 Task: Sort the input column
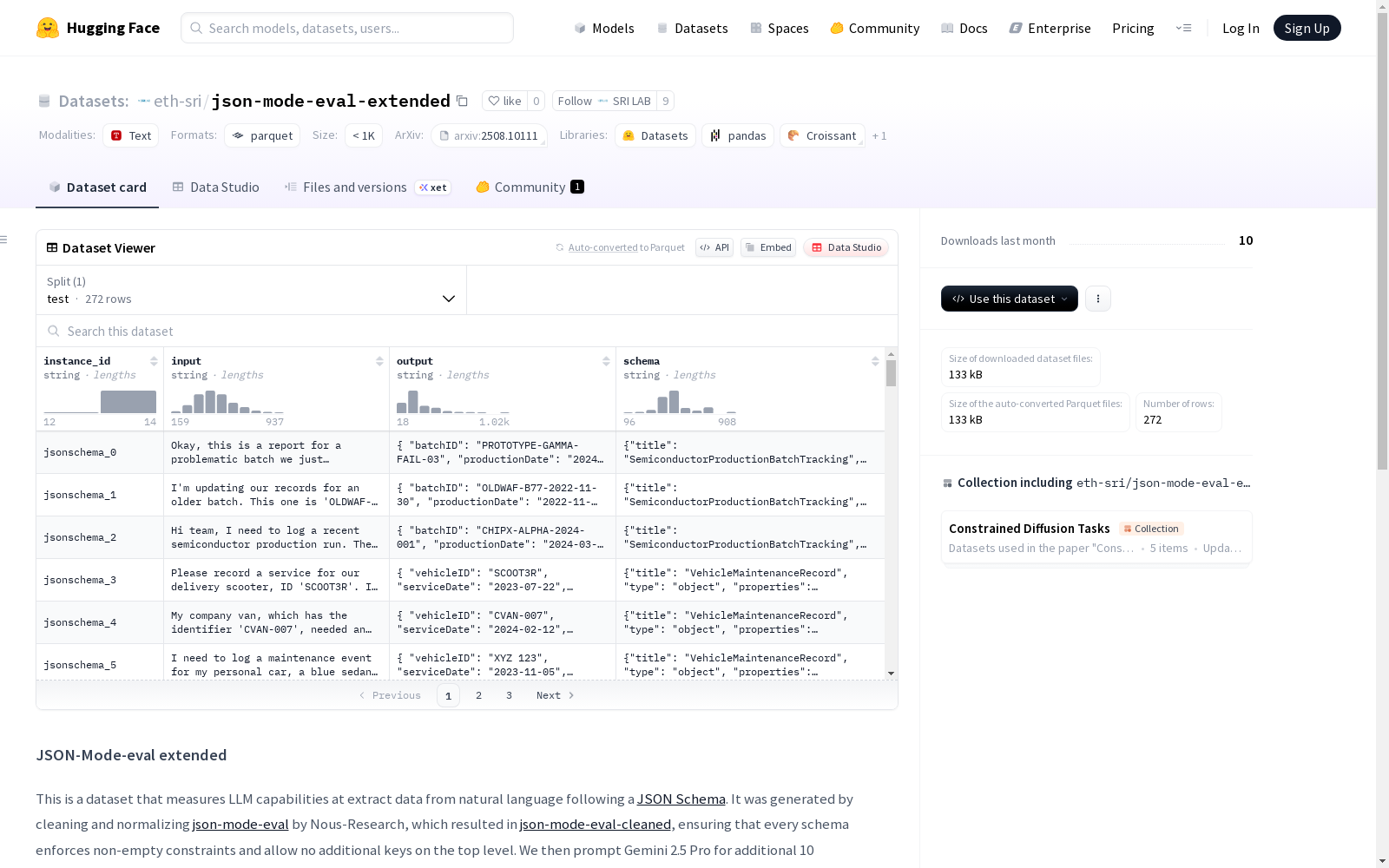379,361
